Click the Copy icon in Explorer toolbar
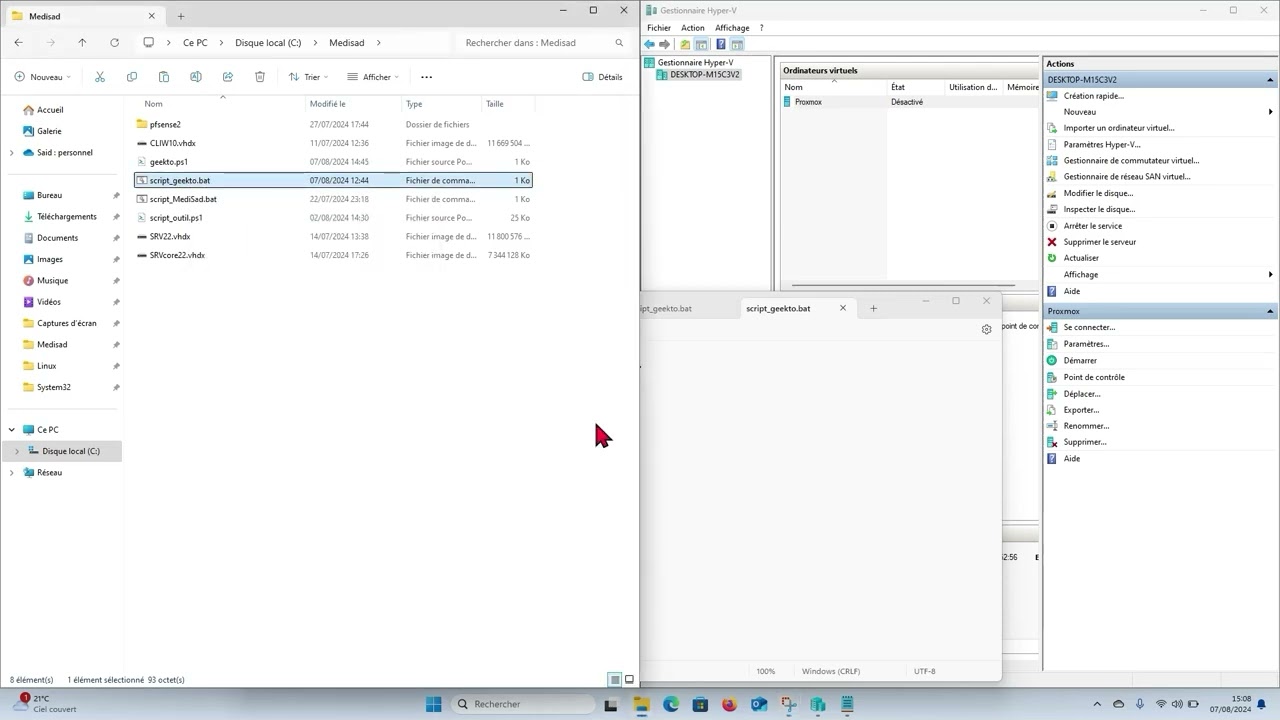Image resolution: width=1280 pixels, height=720 pixels. 132,77
